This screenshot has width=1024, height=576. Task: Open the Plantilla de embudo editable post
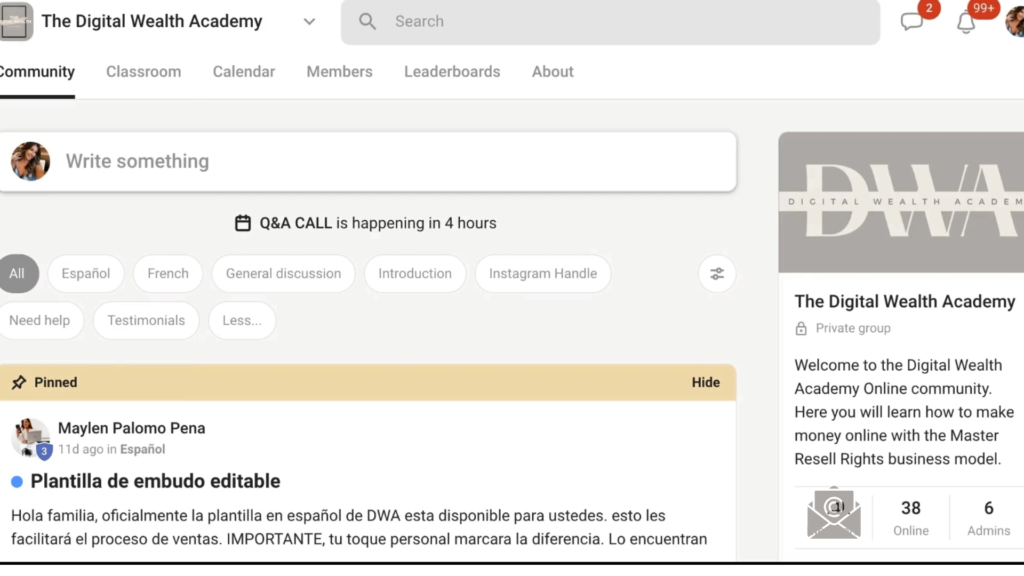pyautogui.click(x=155, y=481)
